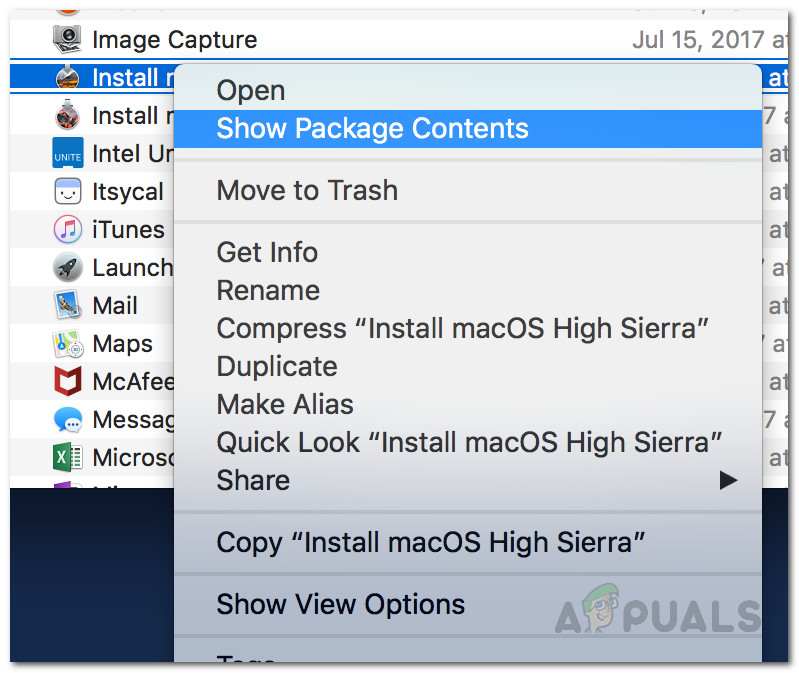
Task: Click the Image Capture app icon
Action: click(67, 40)
